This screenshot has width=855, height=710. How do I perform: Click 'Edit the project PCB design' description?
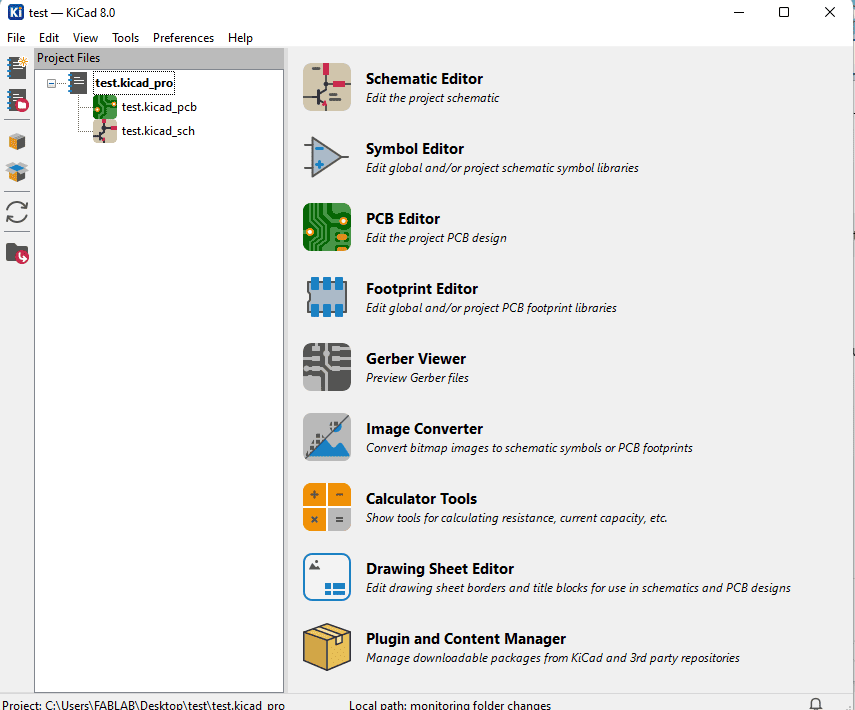(436, 238)
